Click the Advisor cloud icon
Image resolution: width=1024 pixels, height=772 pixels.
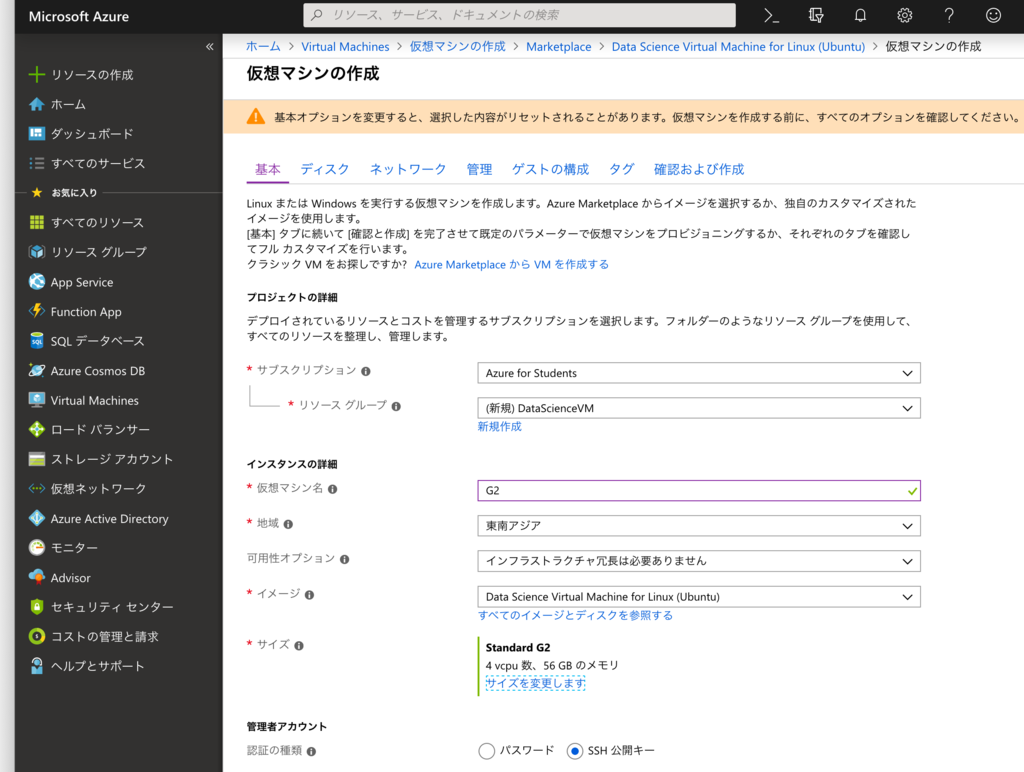[x=37, y=577]
